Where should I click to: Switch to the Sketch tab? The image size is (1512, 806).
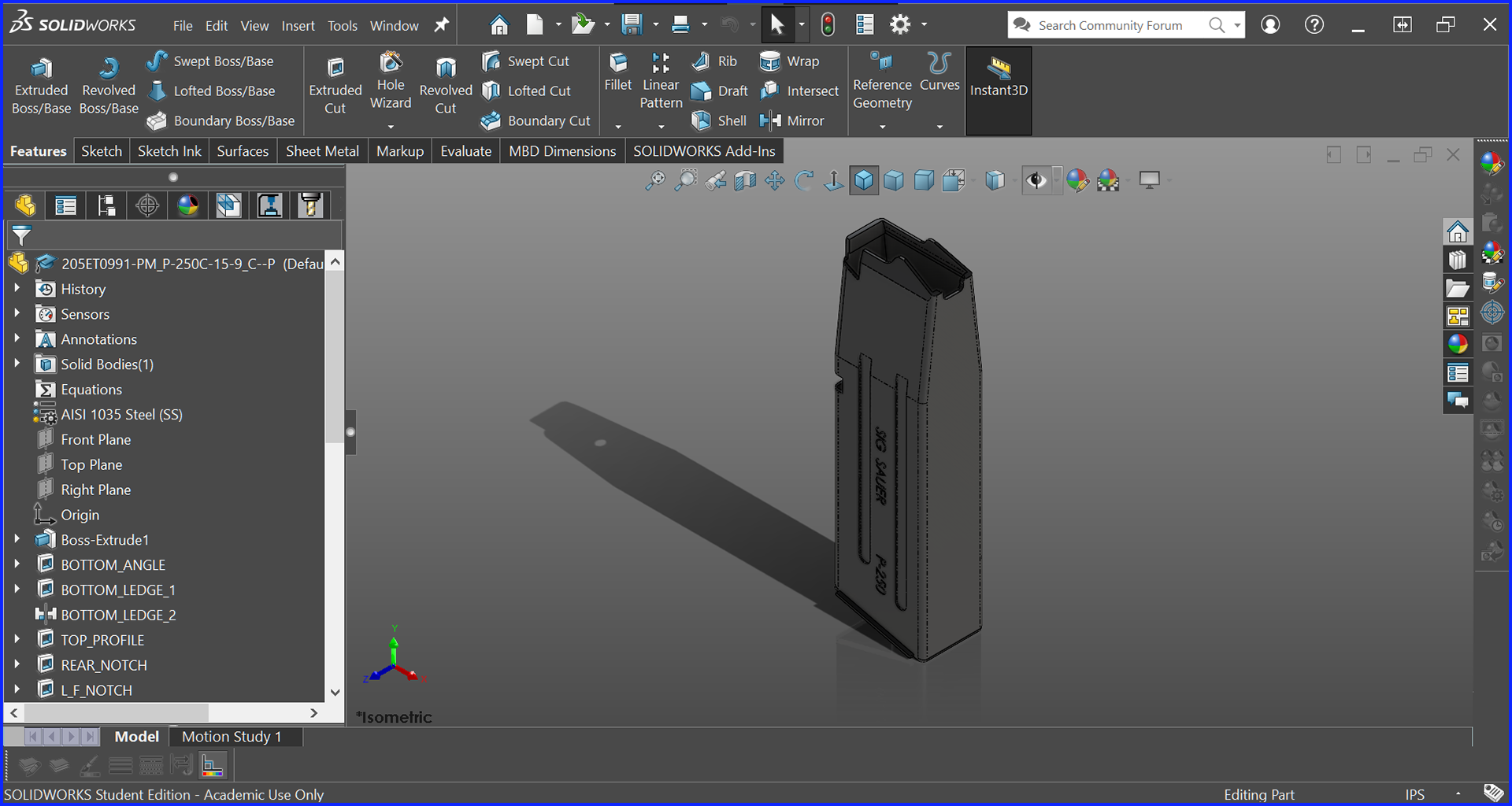point(102,151)
